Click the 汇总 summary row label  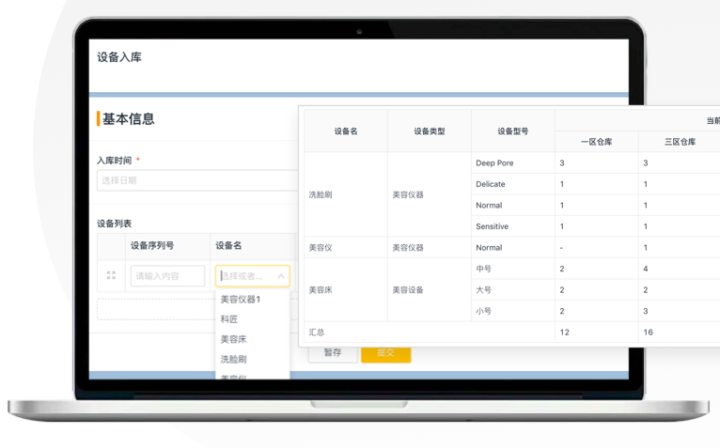pyautogui.click(x=316, y=332)
